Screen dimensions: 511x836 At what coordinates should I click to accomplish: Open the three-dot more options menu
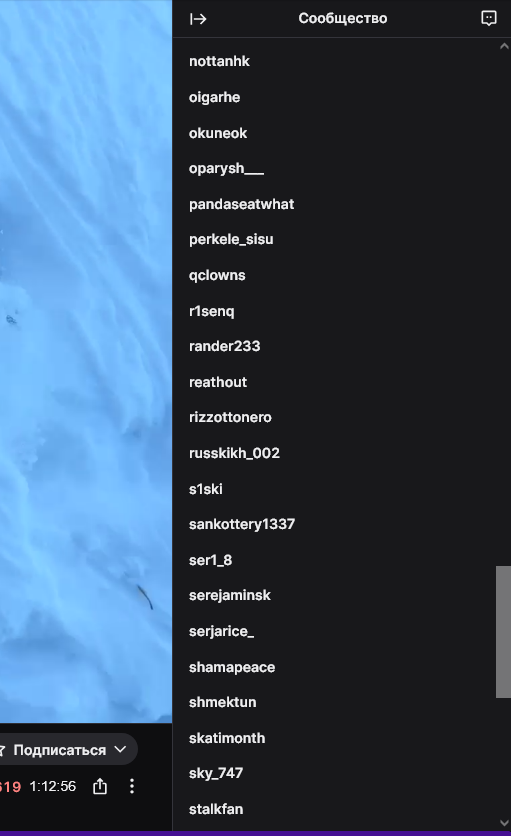(132, 786)
